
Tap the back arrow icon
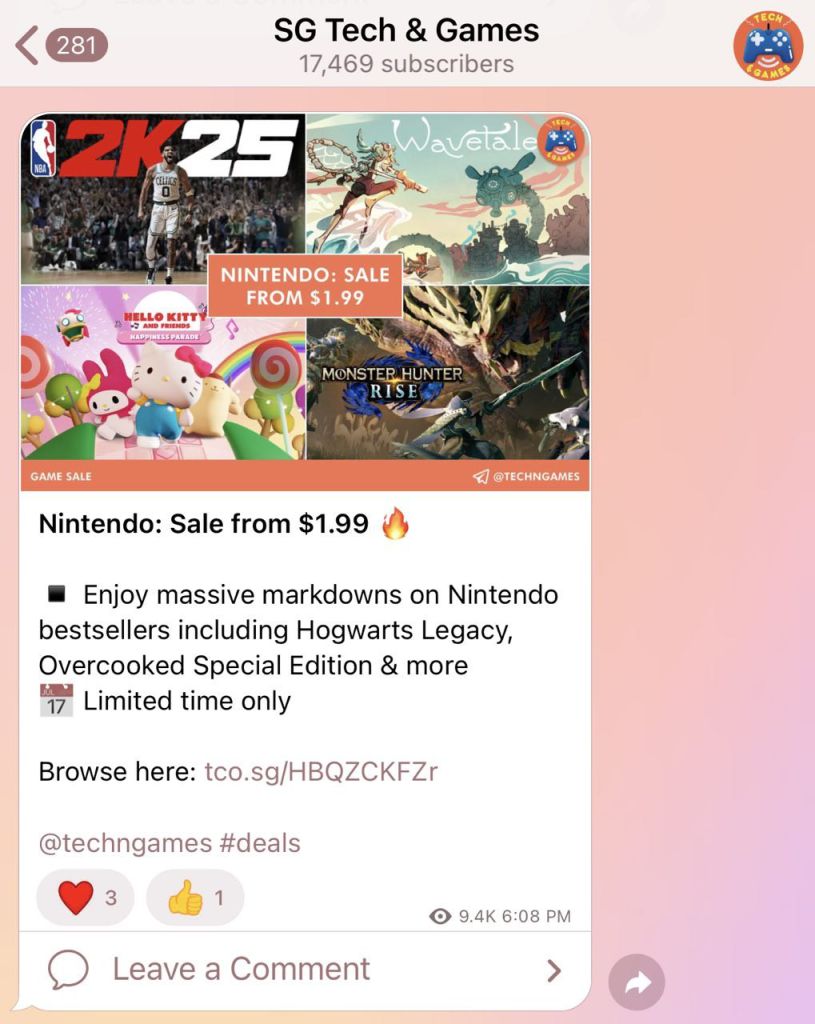(x=26, y=45)
